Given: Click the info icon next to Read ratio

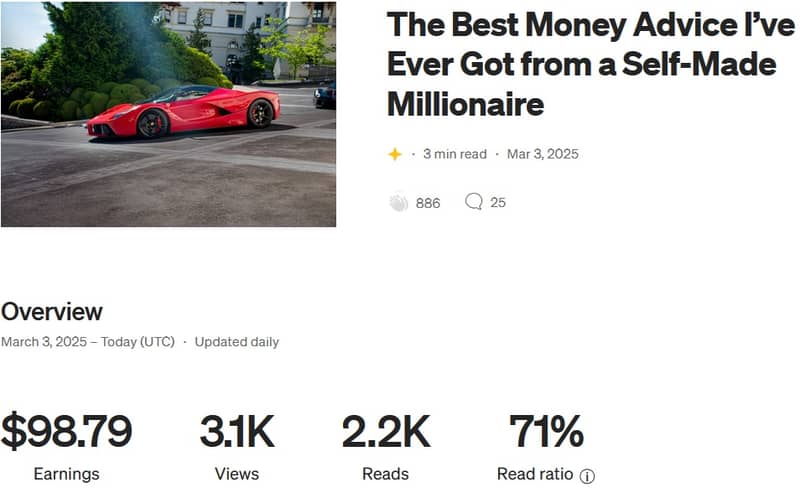Looking at the screenshot, I should [587, 476].
